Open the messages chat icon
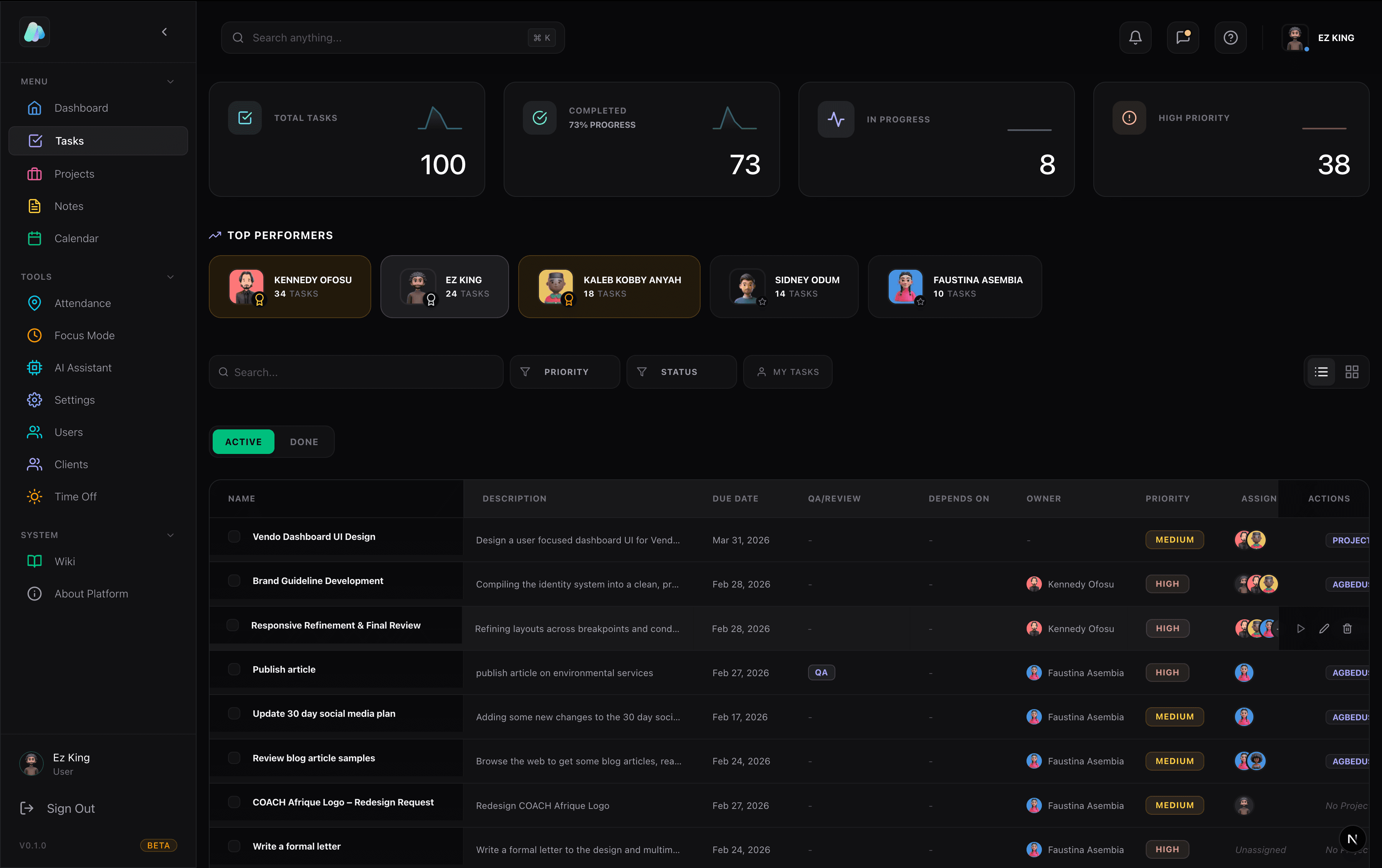1382x868 pixels. 1182,38
